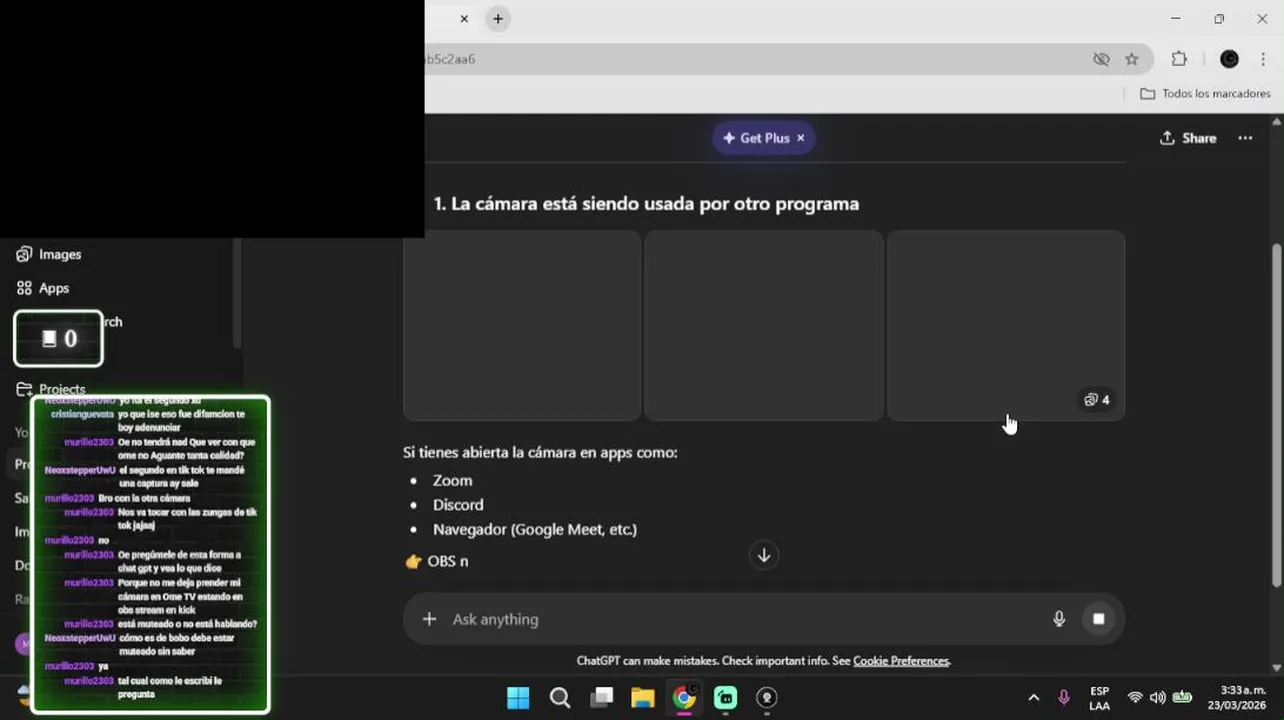Click the plus attach button in prompt box

click(x=429, y=619)
